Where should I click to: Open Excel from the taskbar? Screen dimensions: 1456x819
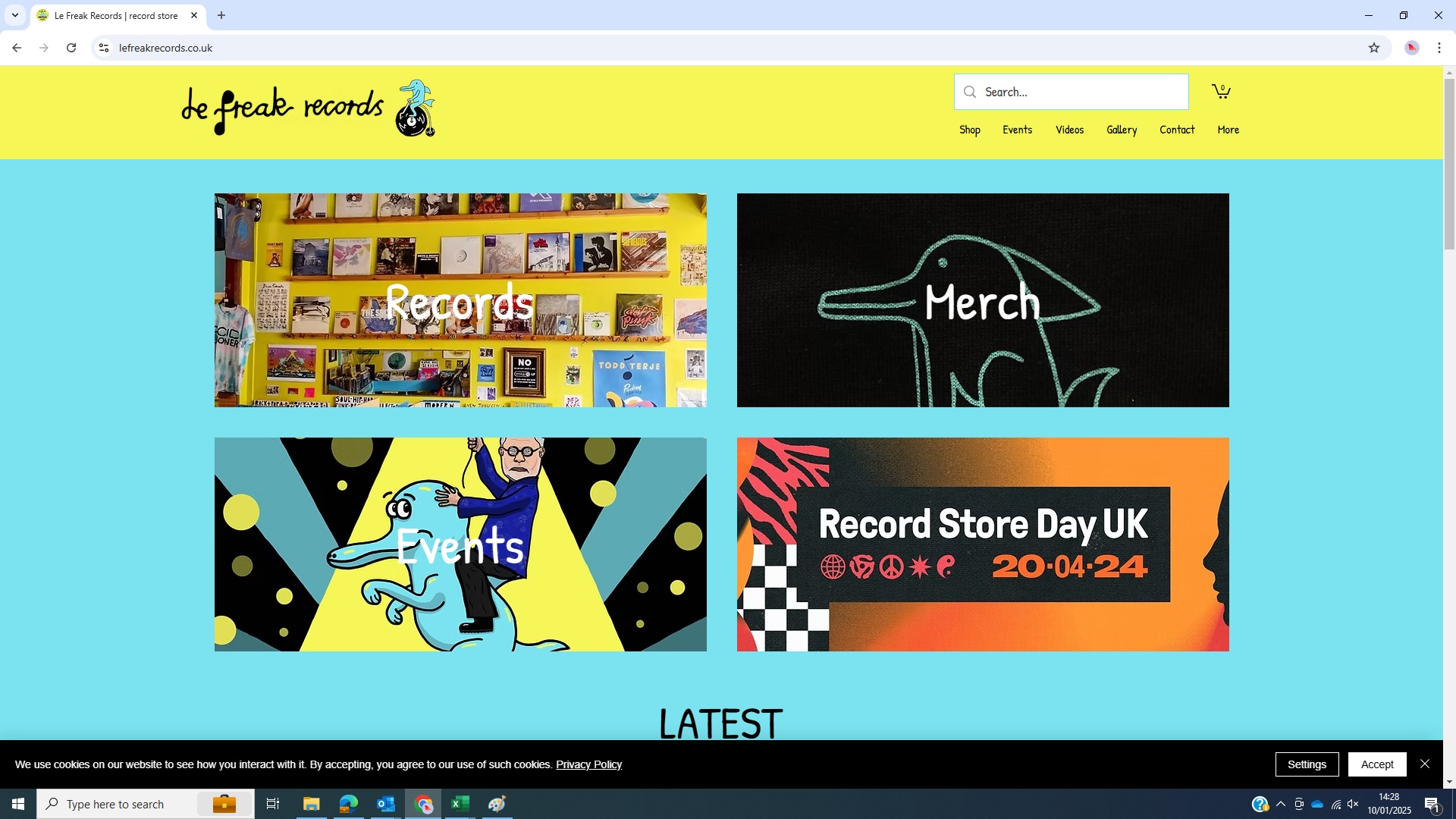point(460,804)
